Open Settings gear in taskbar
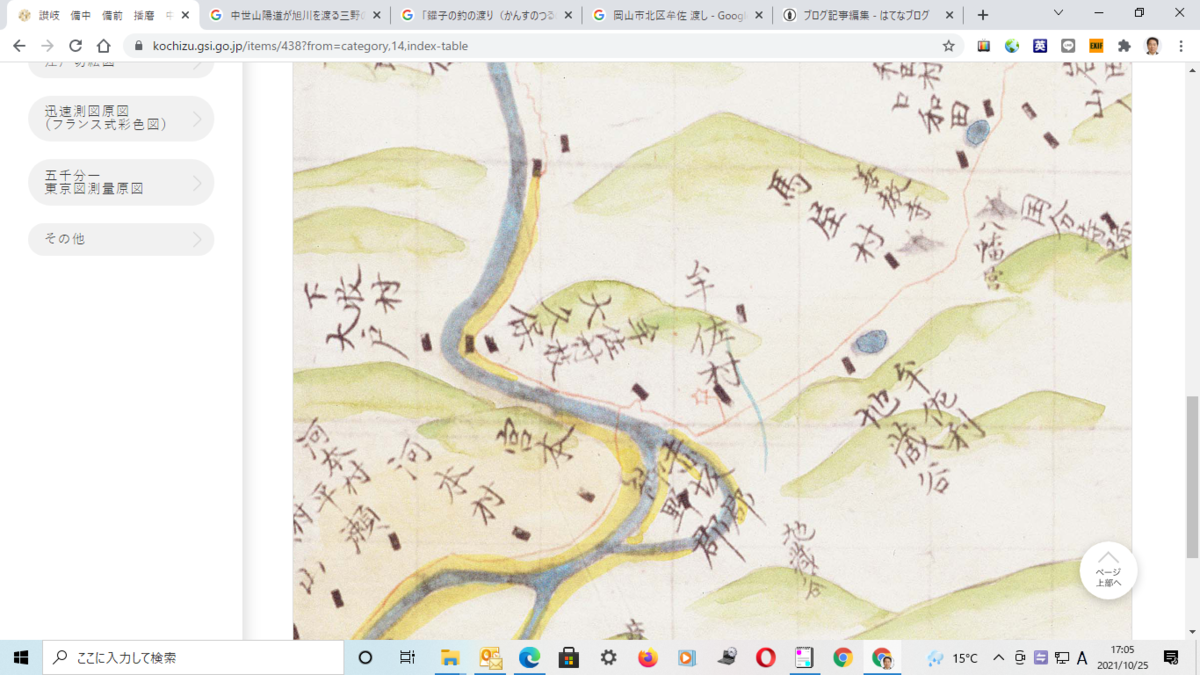Image resolution: width=1200 pixels, height=675 pixels. click(608, 657)
